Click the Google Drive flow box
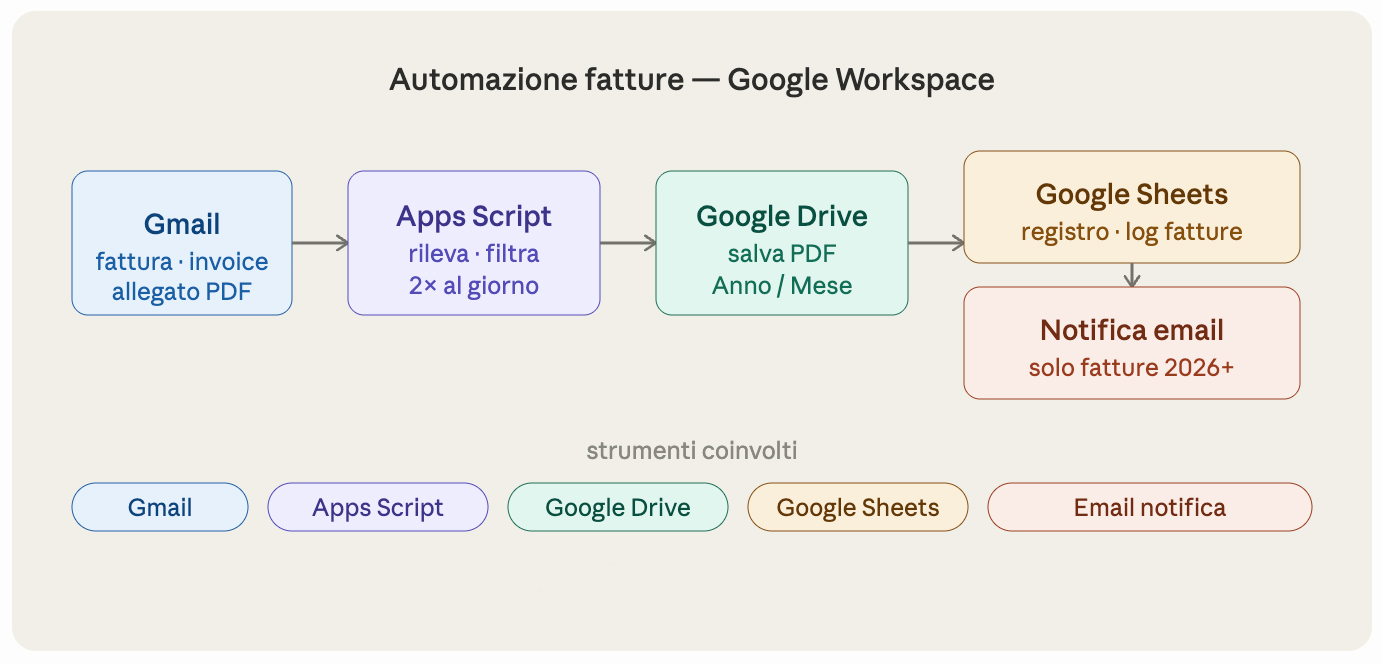1382x664 pixels. pyautogui.click(x=782, y=243)
